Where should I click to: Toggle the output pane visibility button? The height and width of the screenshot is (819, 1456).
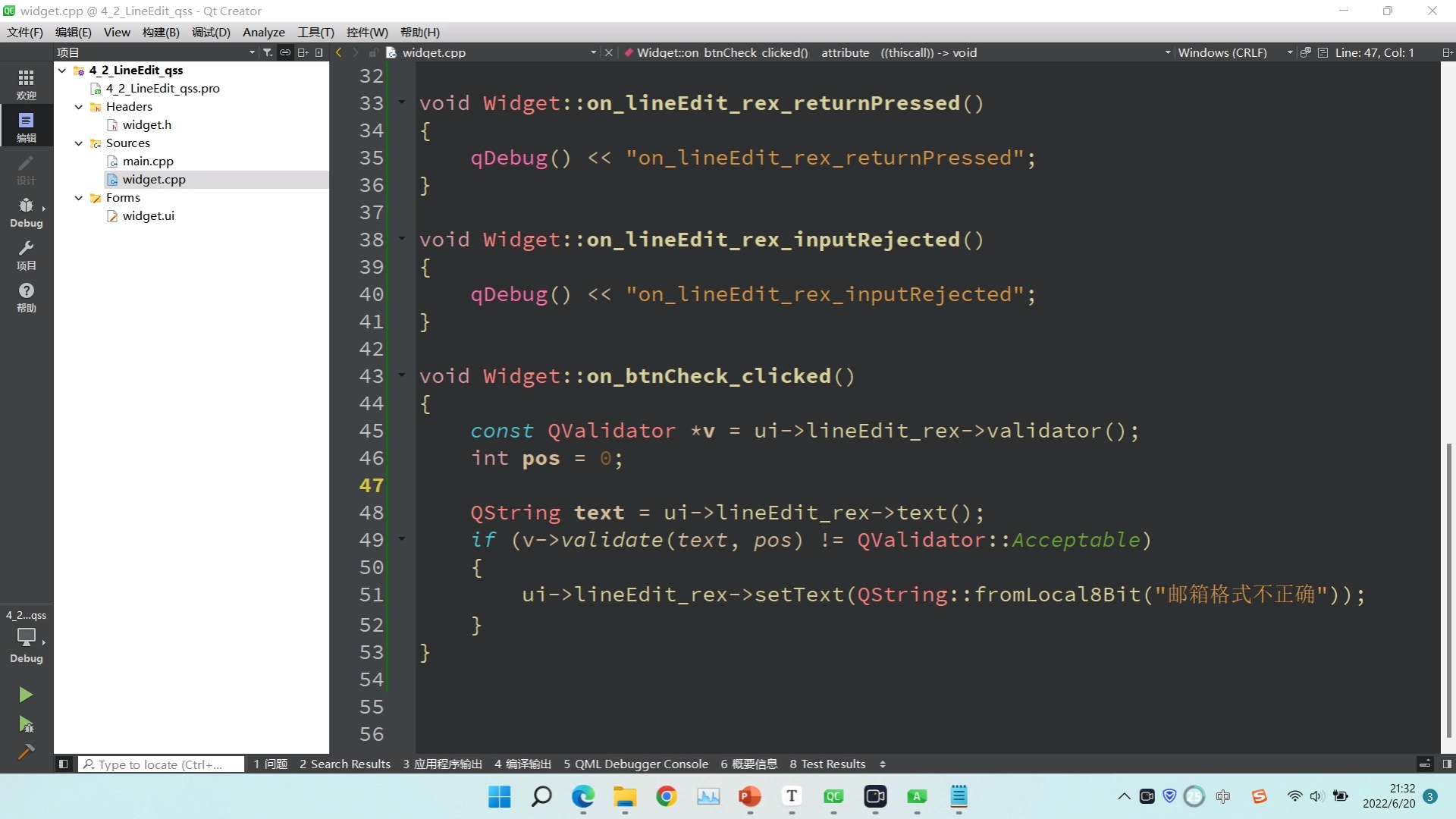(x=1425, y=764)
